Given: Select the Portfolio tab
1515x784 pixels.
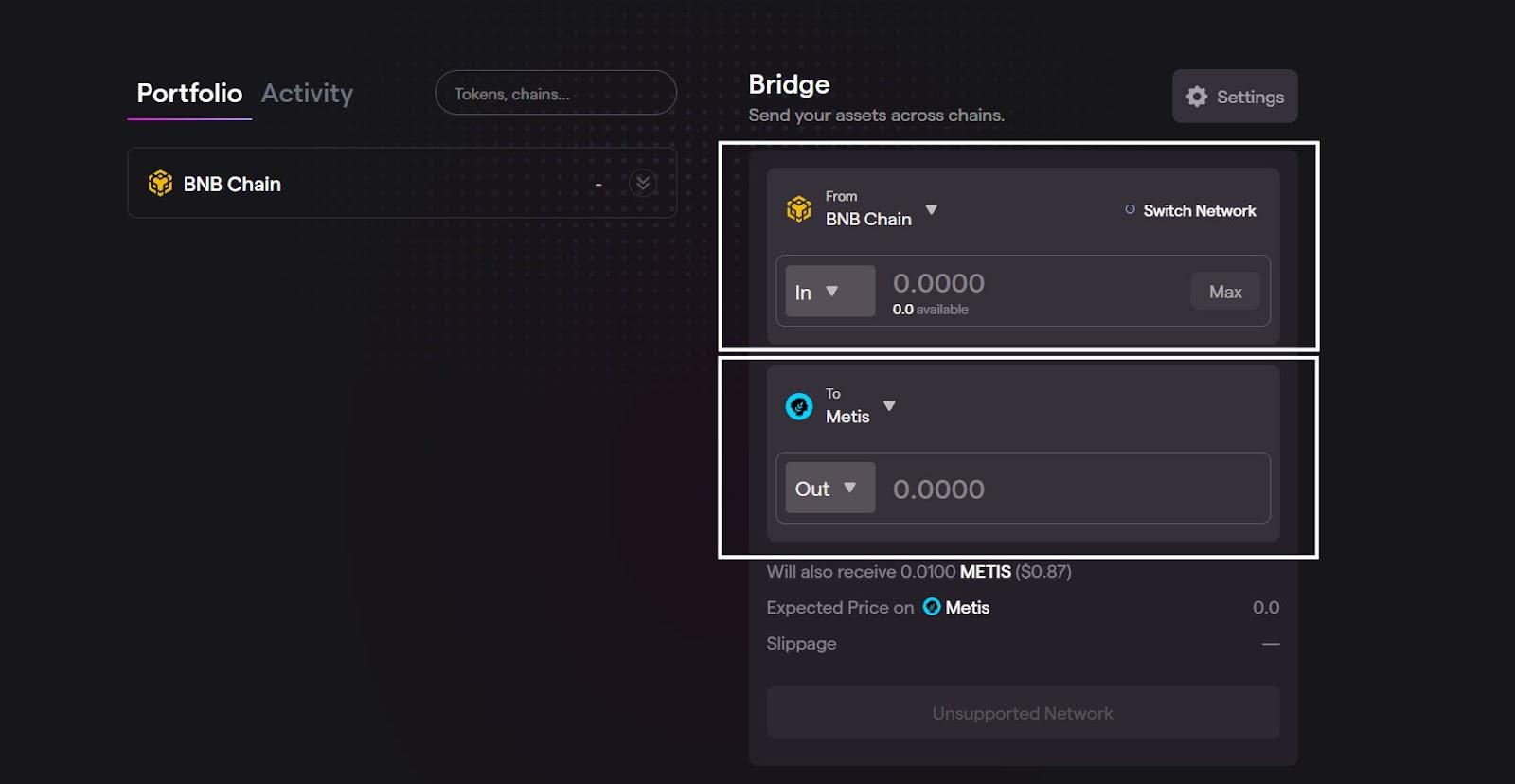Looking at the screenshot, I should pyautogui.click(x=189, y=93).
